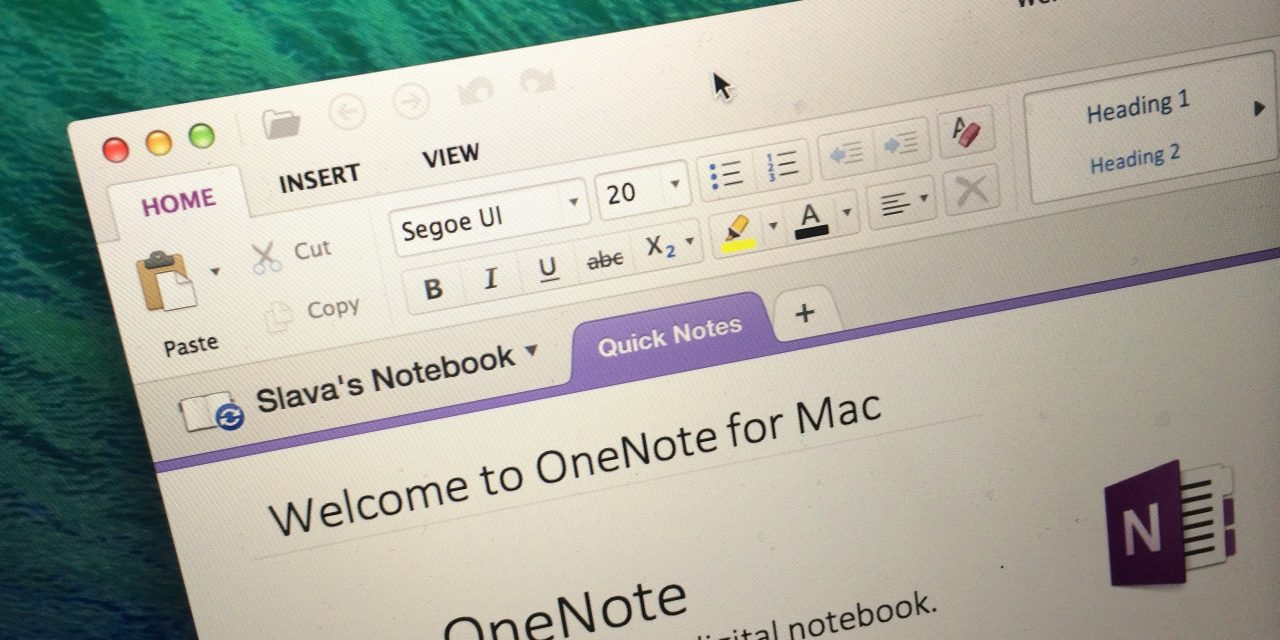Add a new section with the plus button
This screenshot has height=640, width=1280.
click(804, 315)
